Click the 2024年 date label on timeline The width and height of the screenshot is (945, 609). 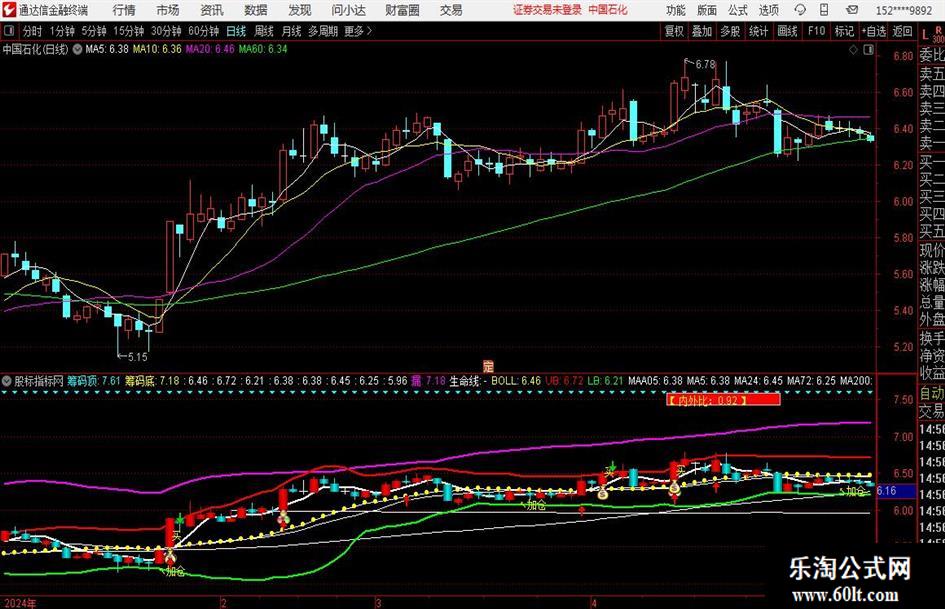[20, 603]
